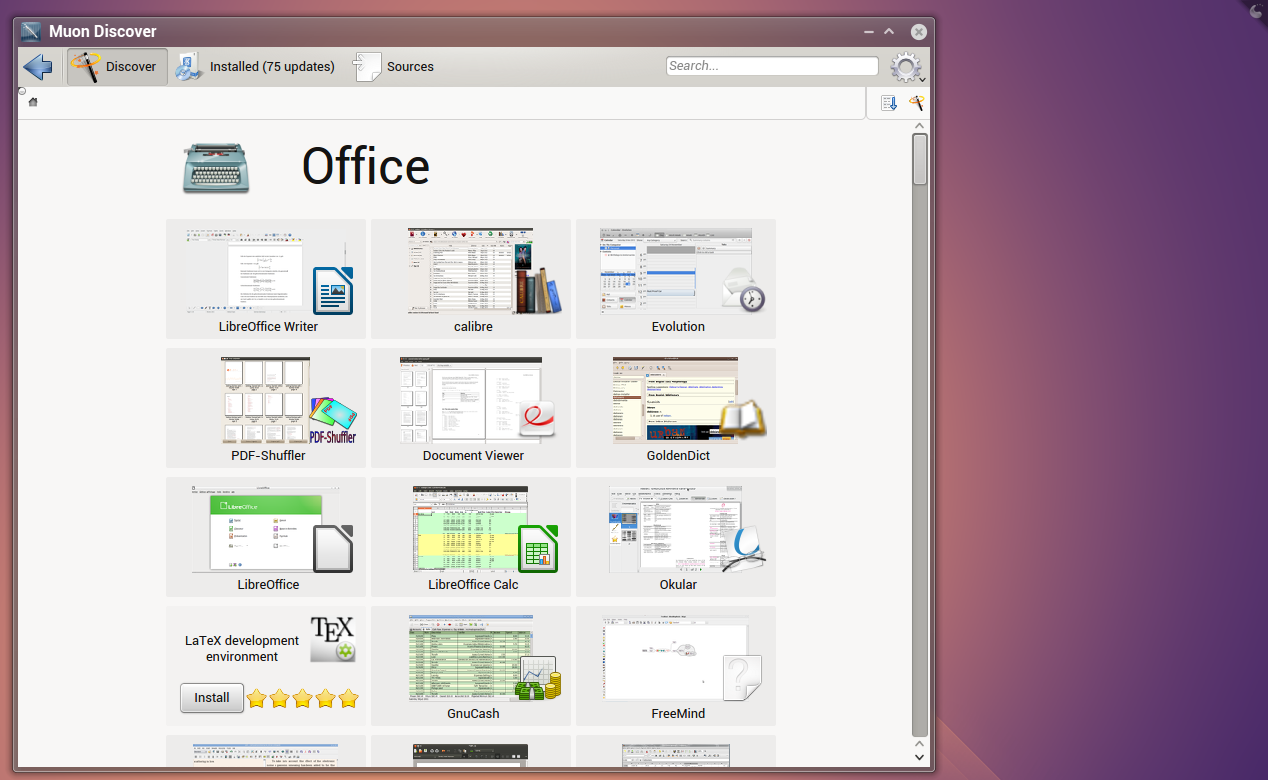1268x780 pixels.
Task: Focus the Search field
Action: 772,66
